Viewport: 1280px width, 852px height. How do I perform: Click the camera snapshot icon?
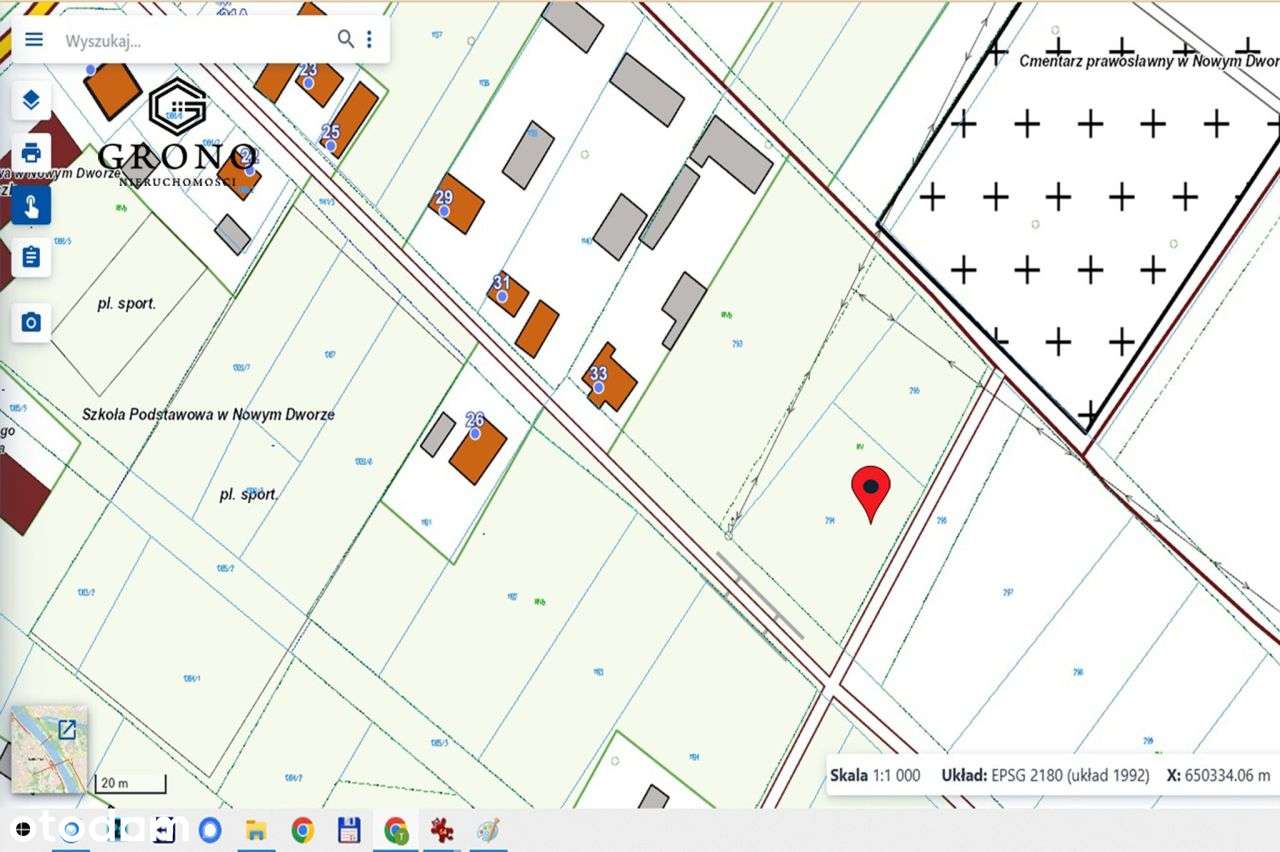(x=31, y=322)
